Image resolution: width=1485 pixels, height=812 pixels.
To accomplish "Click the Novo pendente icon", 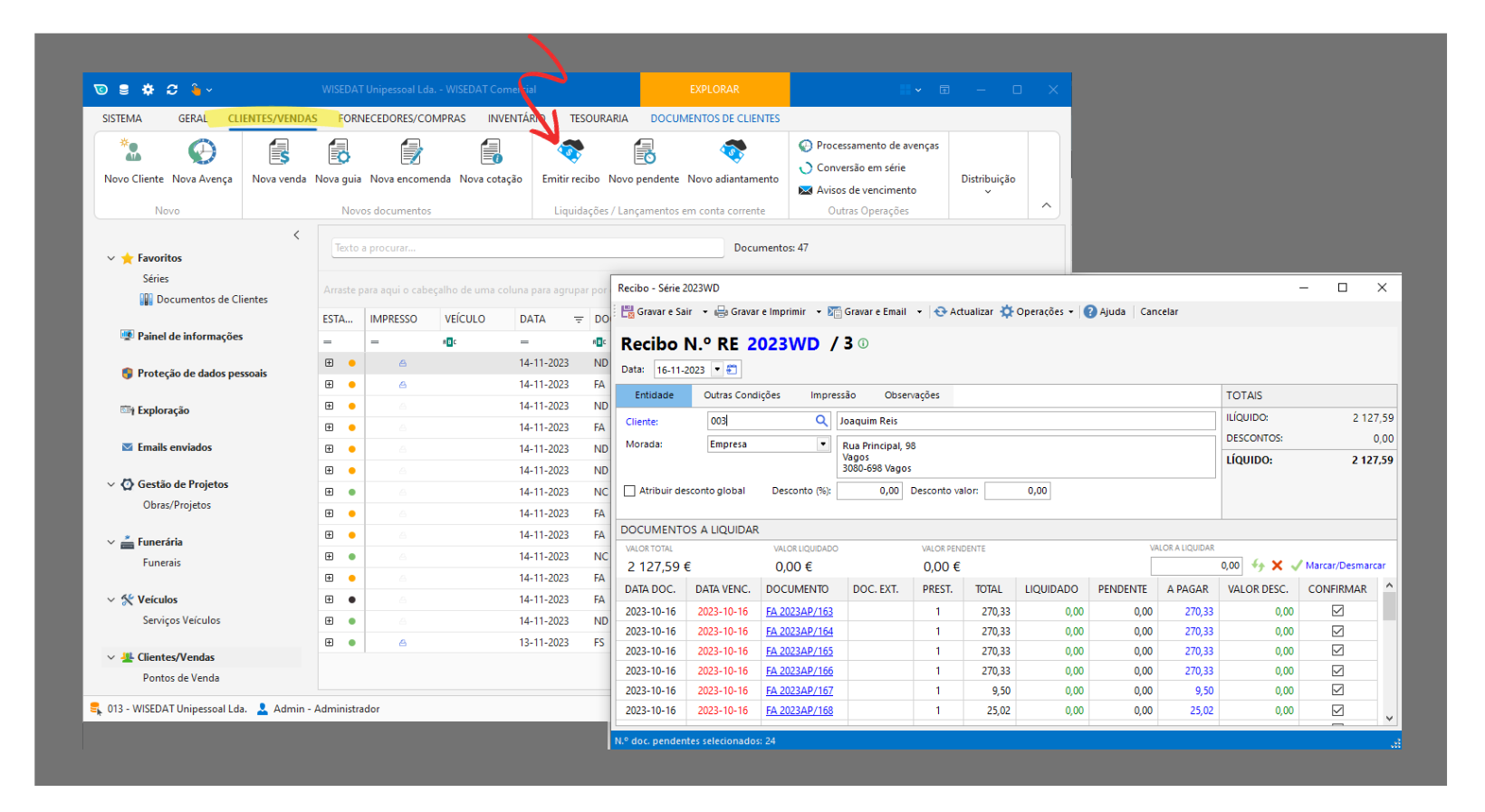I will tap(644, 152).
